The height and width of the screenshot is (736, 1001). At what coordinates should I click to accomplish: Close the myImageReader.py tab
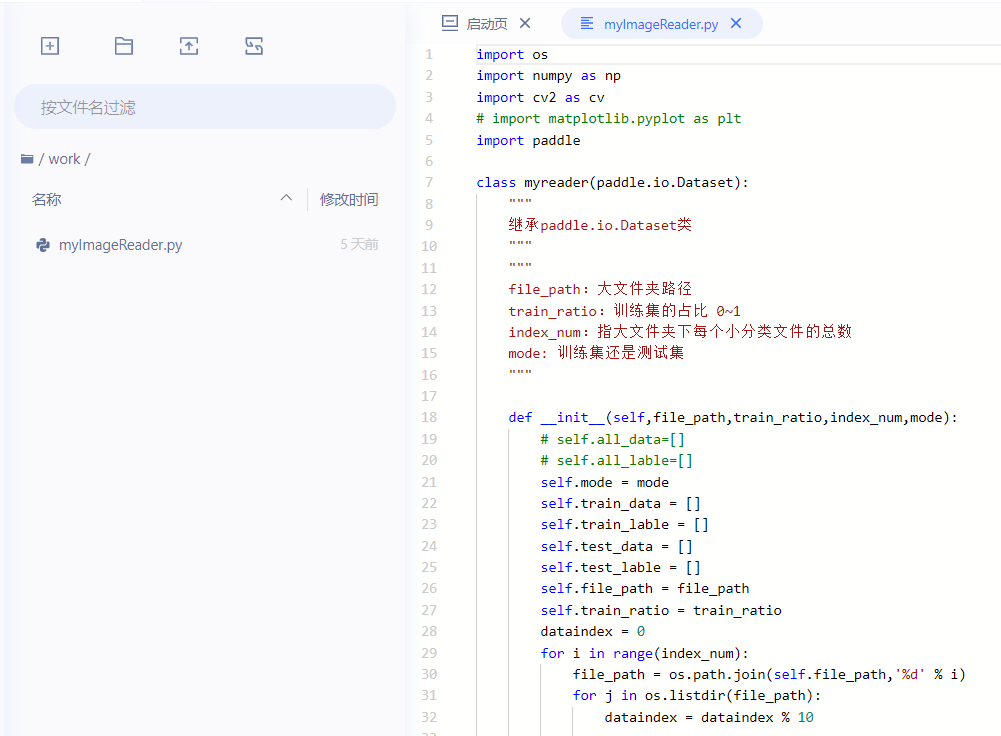pyautogui.click(x=736, y=24)
